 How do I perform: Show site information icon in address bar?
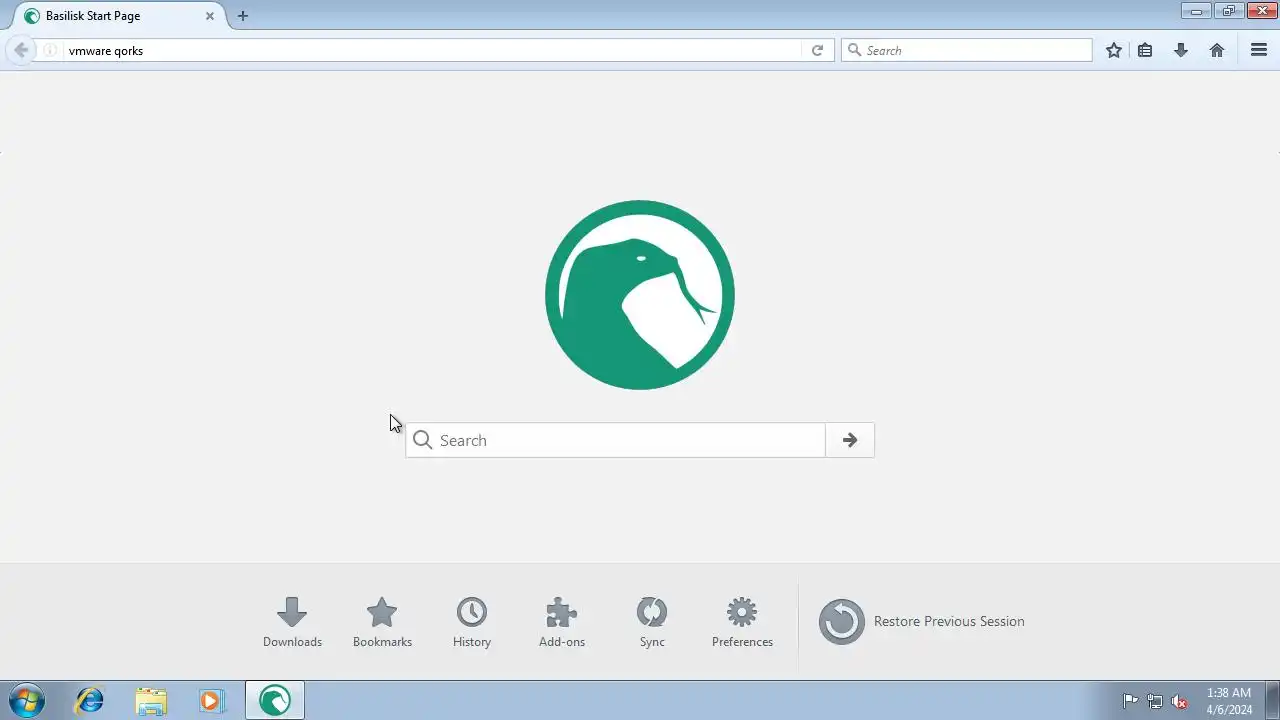point(49,50)
